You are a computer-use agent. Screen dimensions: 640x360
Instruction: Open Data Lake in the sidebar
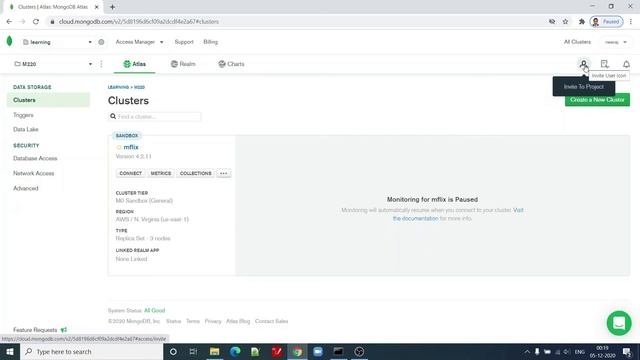tap(26, 129)
